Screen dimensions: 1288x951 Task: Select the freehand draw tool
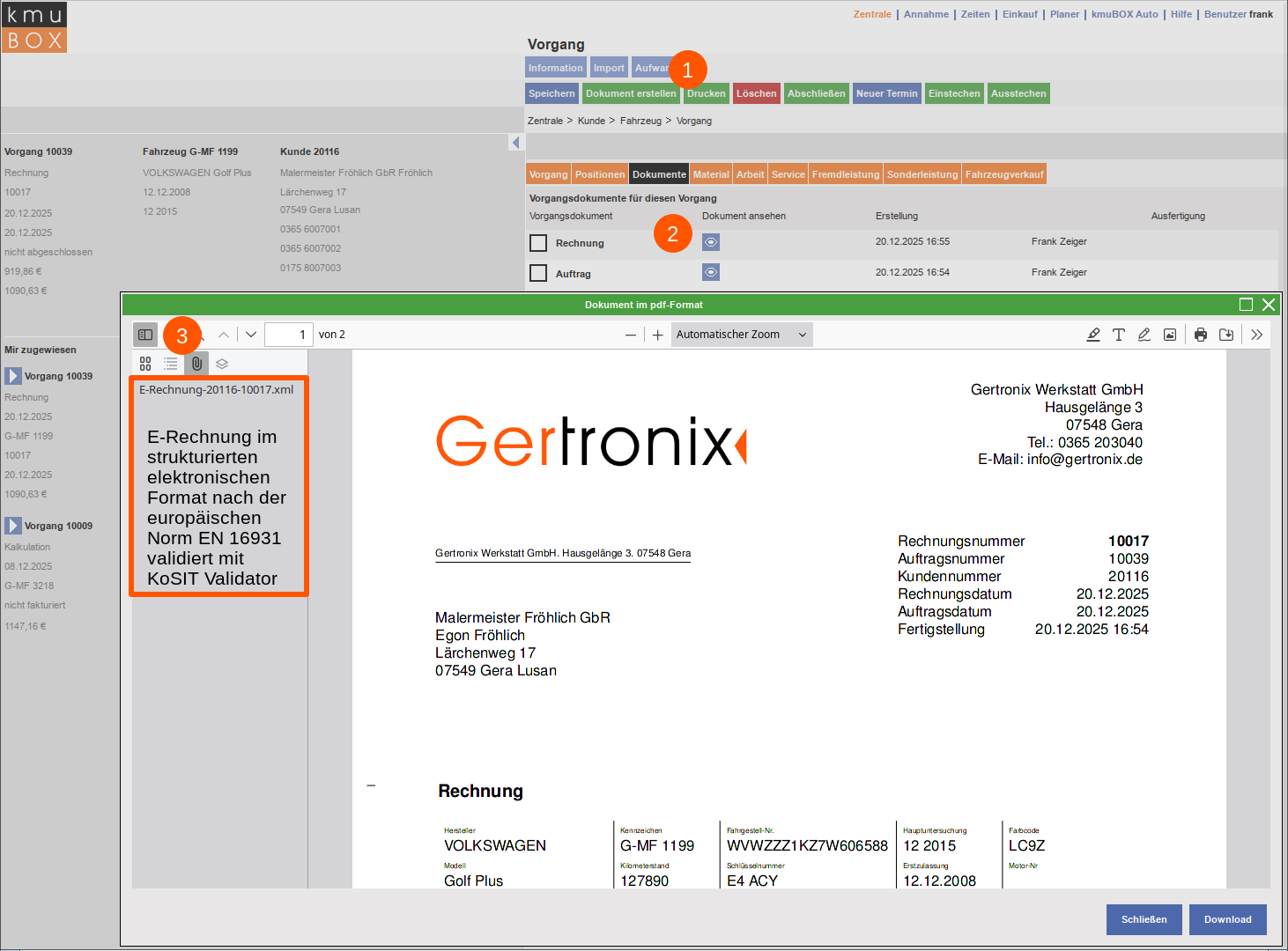pyautogui.click(x=1144, y=335)
